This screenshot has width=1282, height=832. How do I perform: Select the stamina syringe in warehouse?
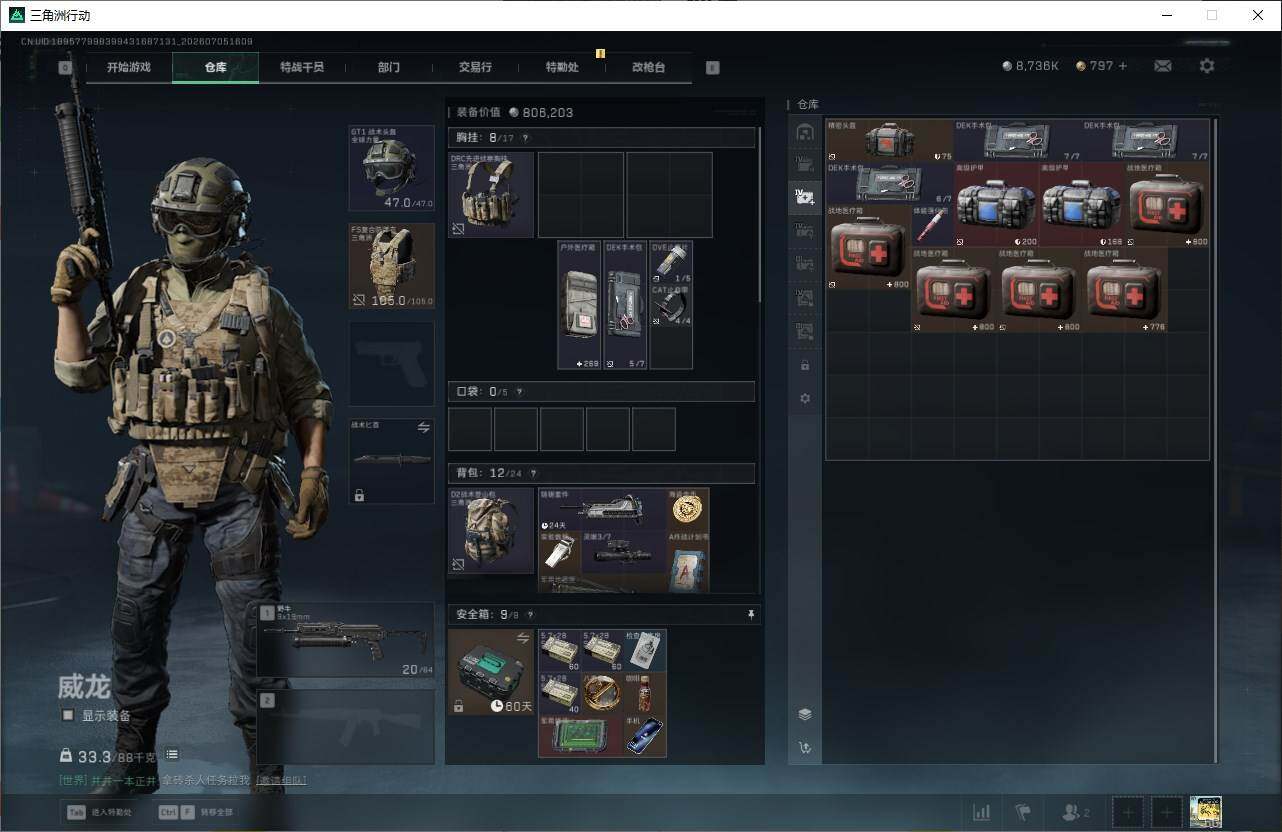(x=933, y=225)
